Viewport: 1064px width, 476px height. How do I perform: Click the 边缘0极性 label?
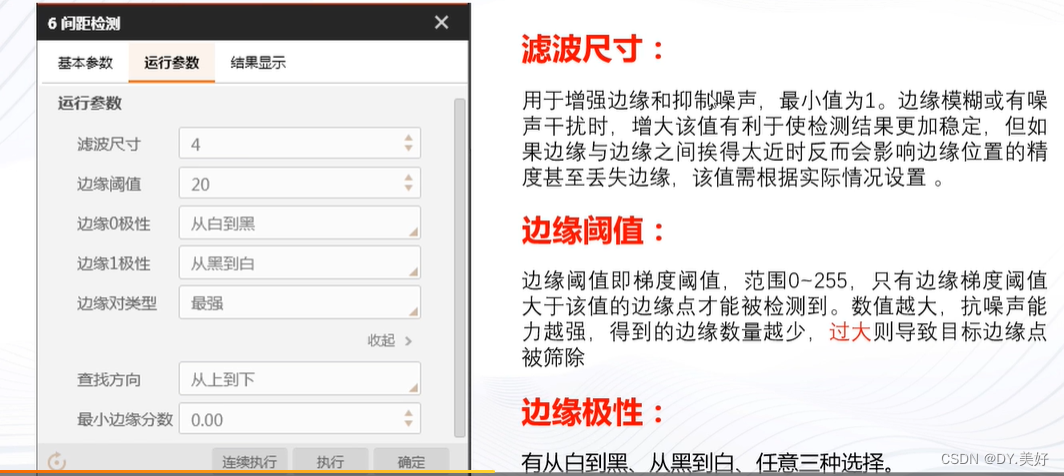113,223
